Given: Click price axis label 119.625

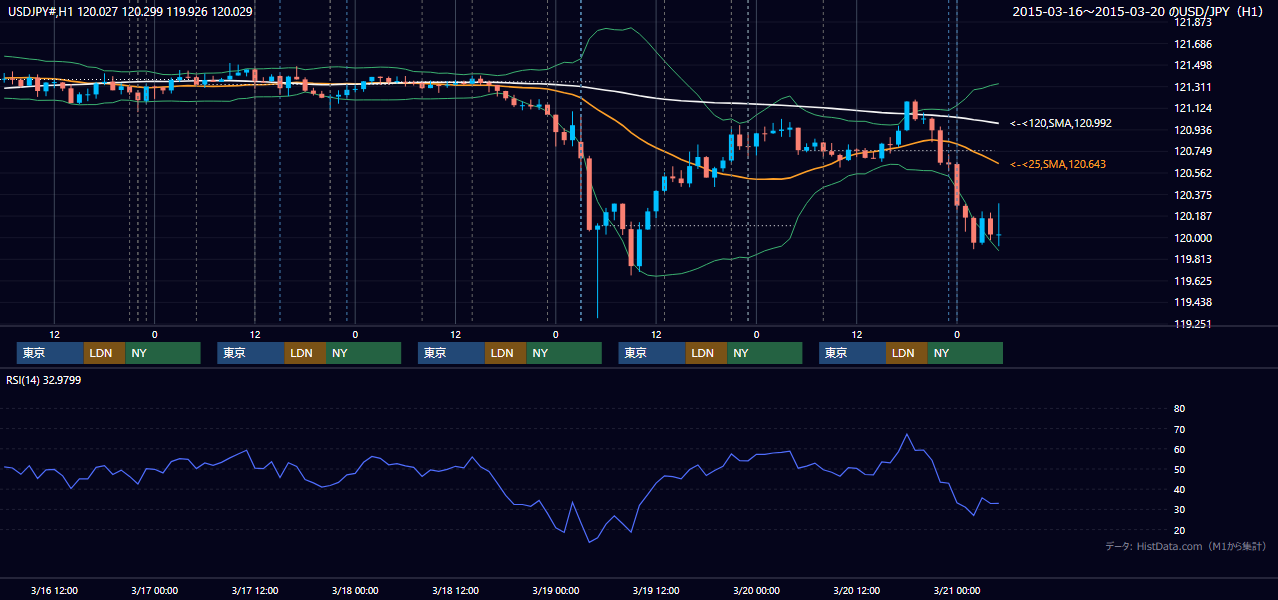Looking at the screenshot, I should [1192, 281].
